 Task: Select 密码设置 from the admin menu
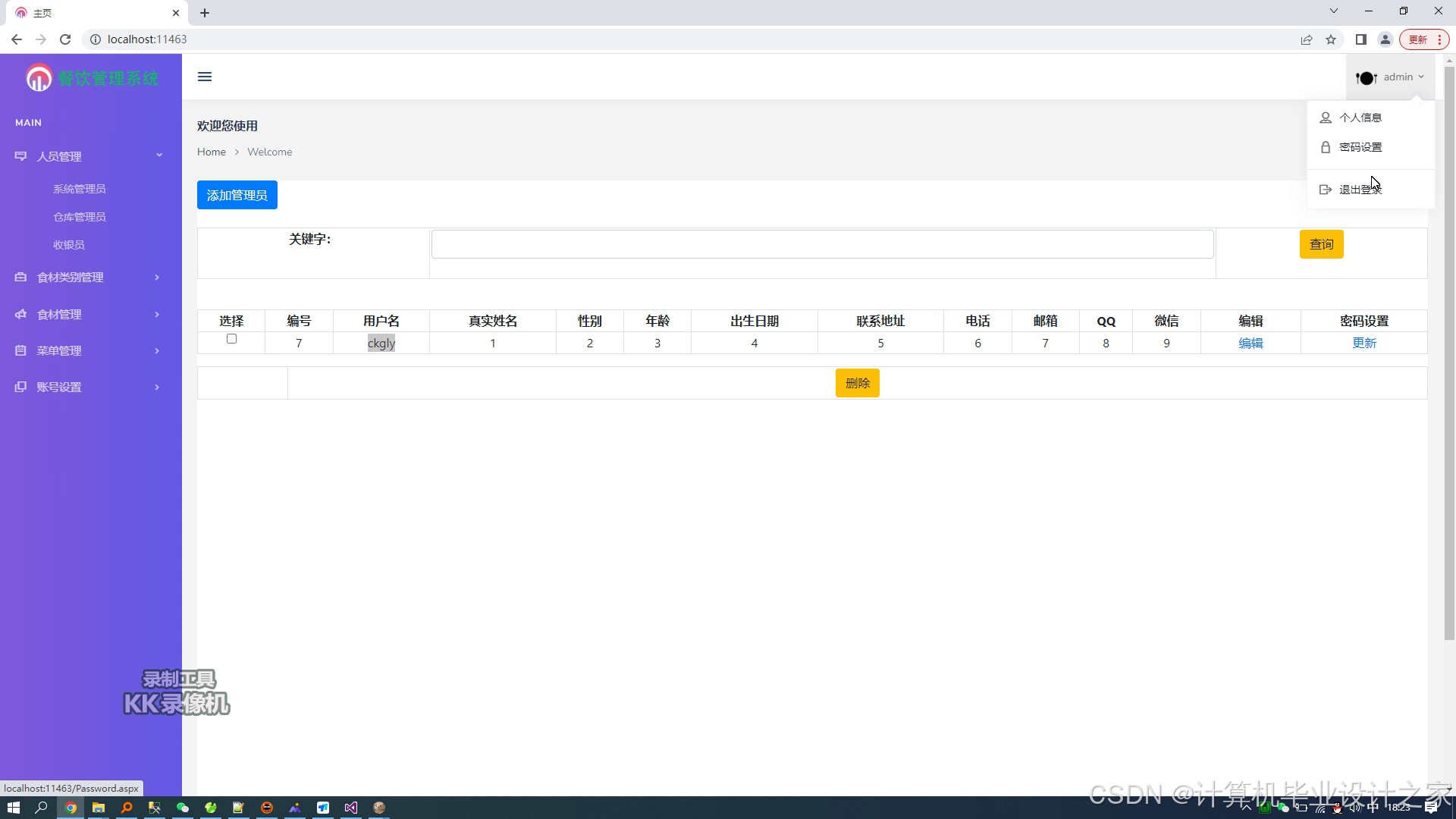(1360, 147)
